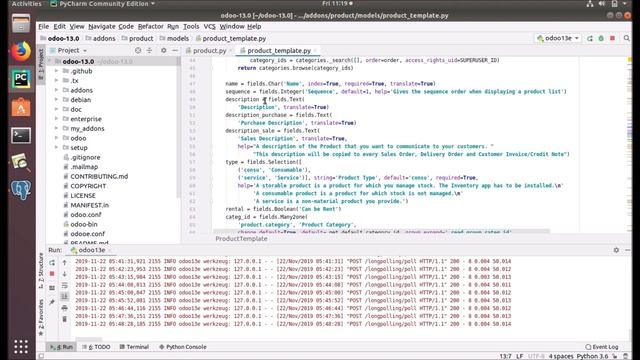Image resolution: width=640 pixels, height=360 pixels.
Task: Select CONTRIBUTING.md file
Action: pos(99,176)
